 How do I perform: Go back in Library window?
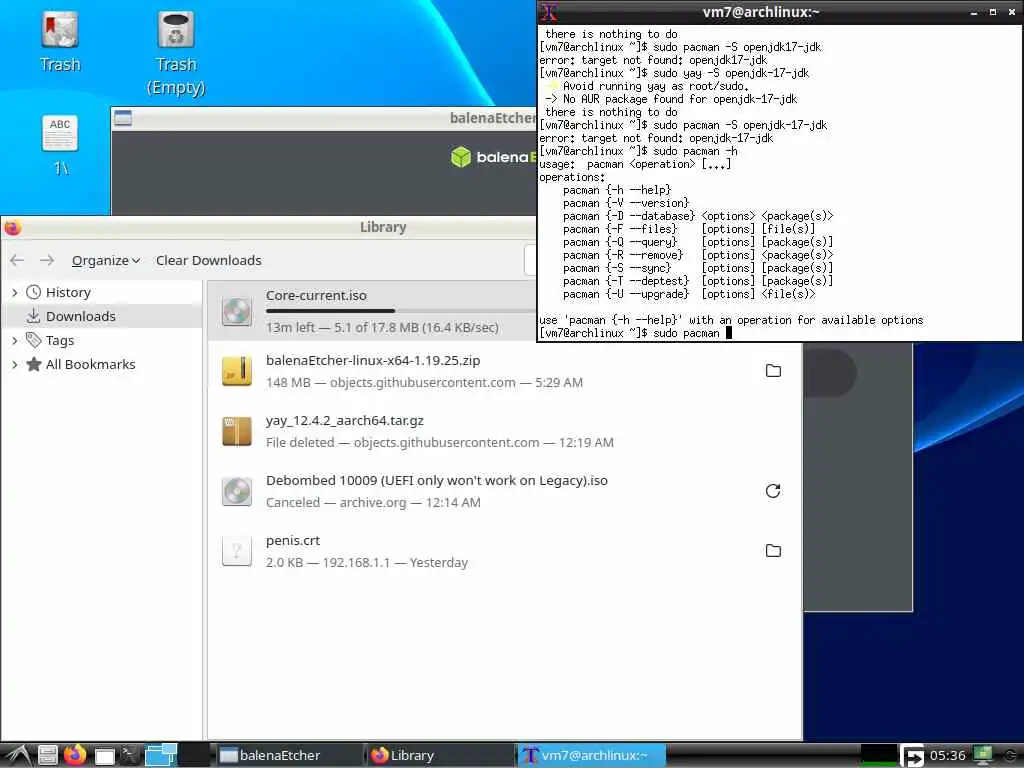point(17,261)
